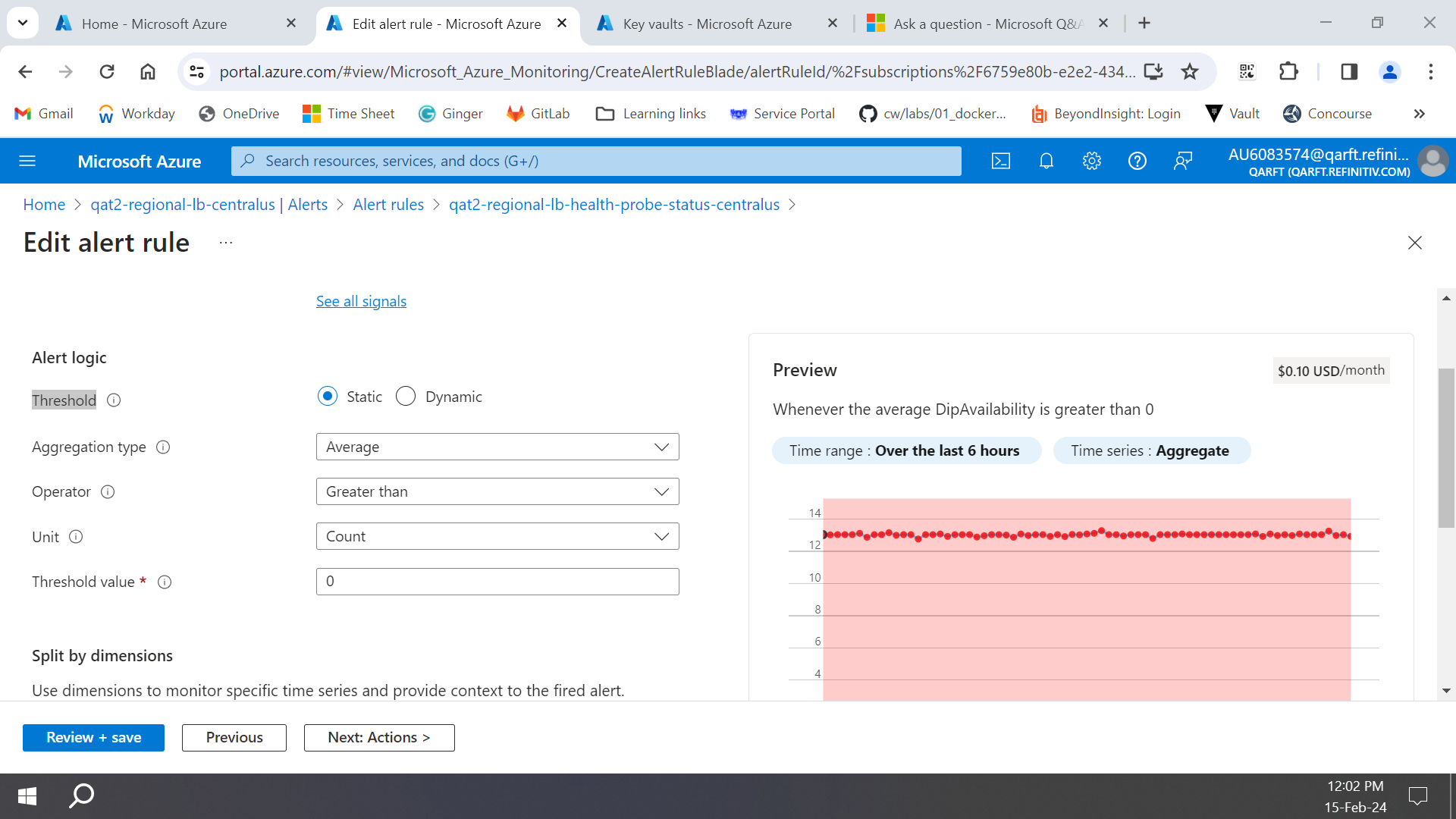Open the feedback icon next to Help
Screen dimensions: 1456x819
point(1183,161)
